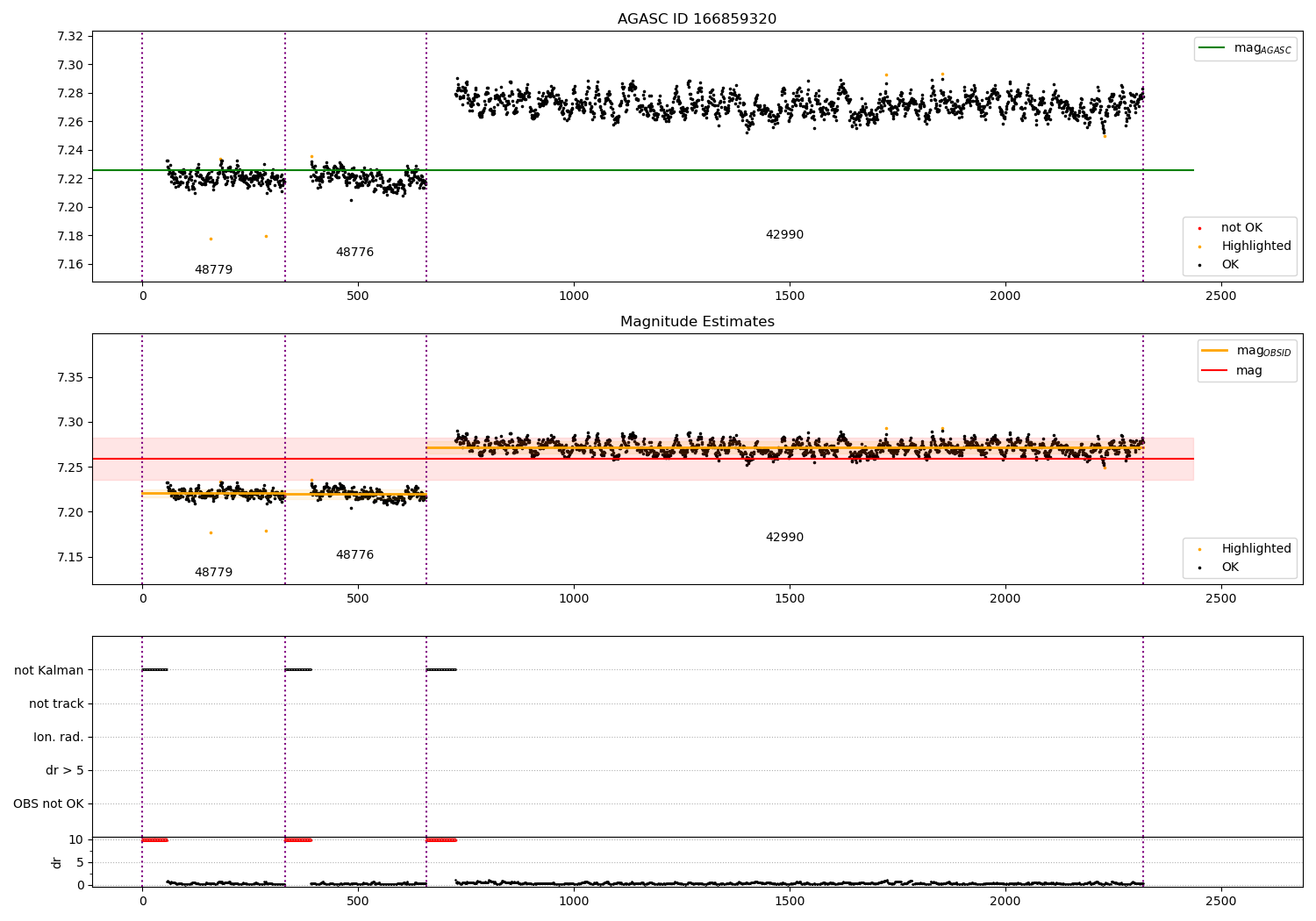Image resolution: width=1316 pixels, height=921 pixels.
Task: Click the 'not track' axis label
Action: pos(56,703)
